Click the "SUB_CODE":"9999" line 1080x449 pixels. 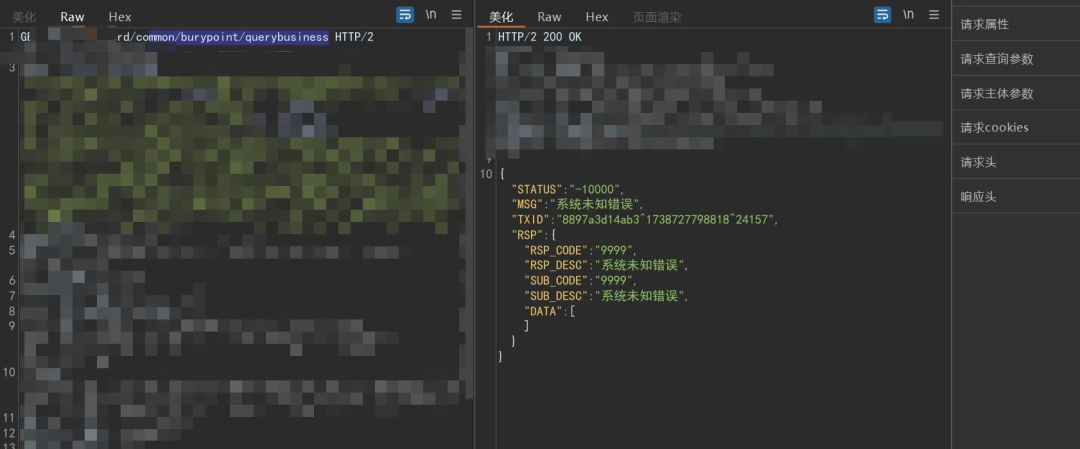click(x=581, y=280)
